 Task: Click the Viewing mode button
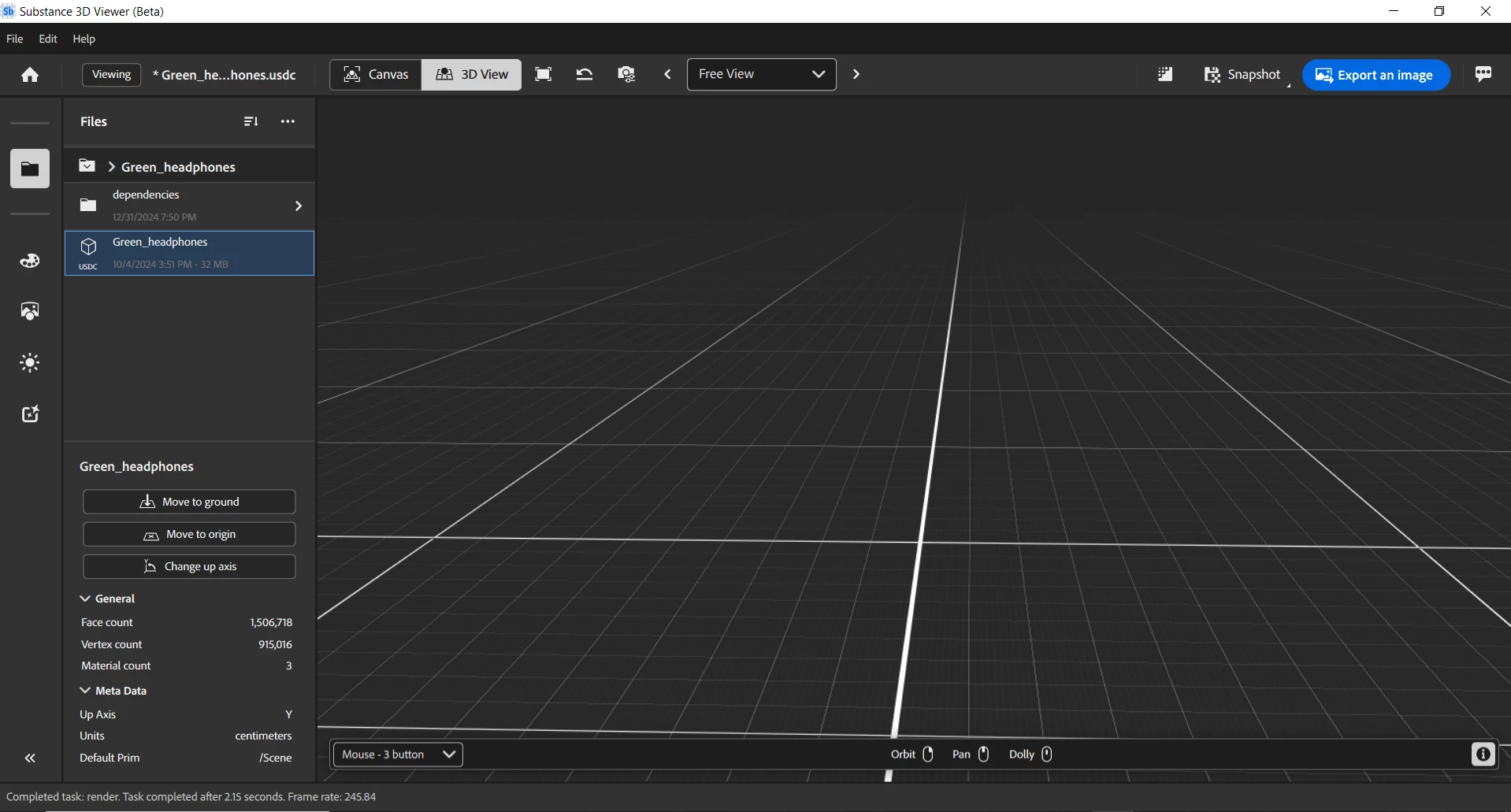[x=111, y=74]
